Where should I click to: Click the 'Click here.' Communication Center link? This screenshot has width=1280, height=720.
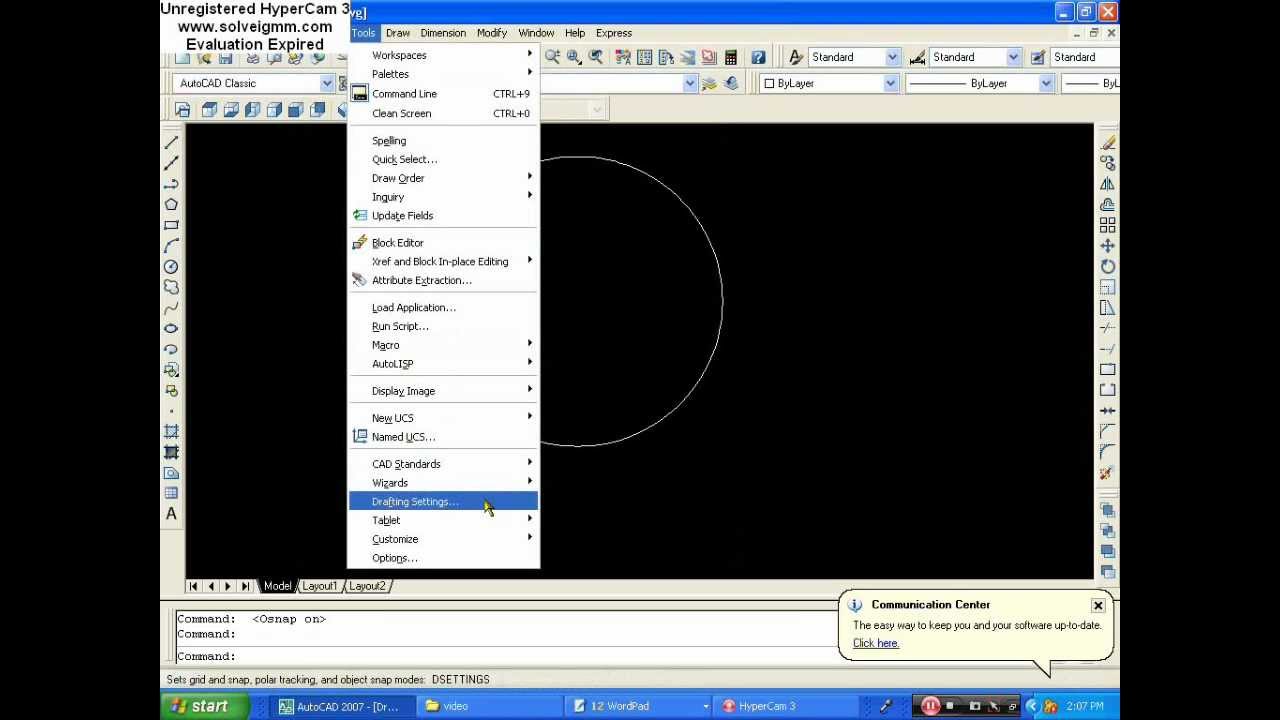tap(876, 643)
